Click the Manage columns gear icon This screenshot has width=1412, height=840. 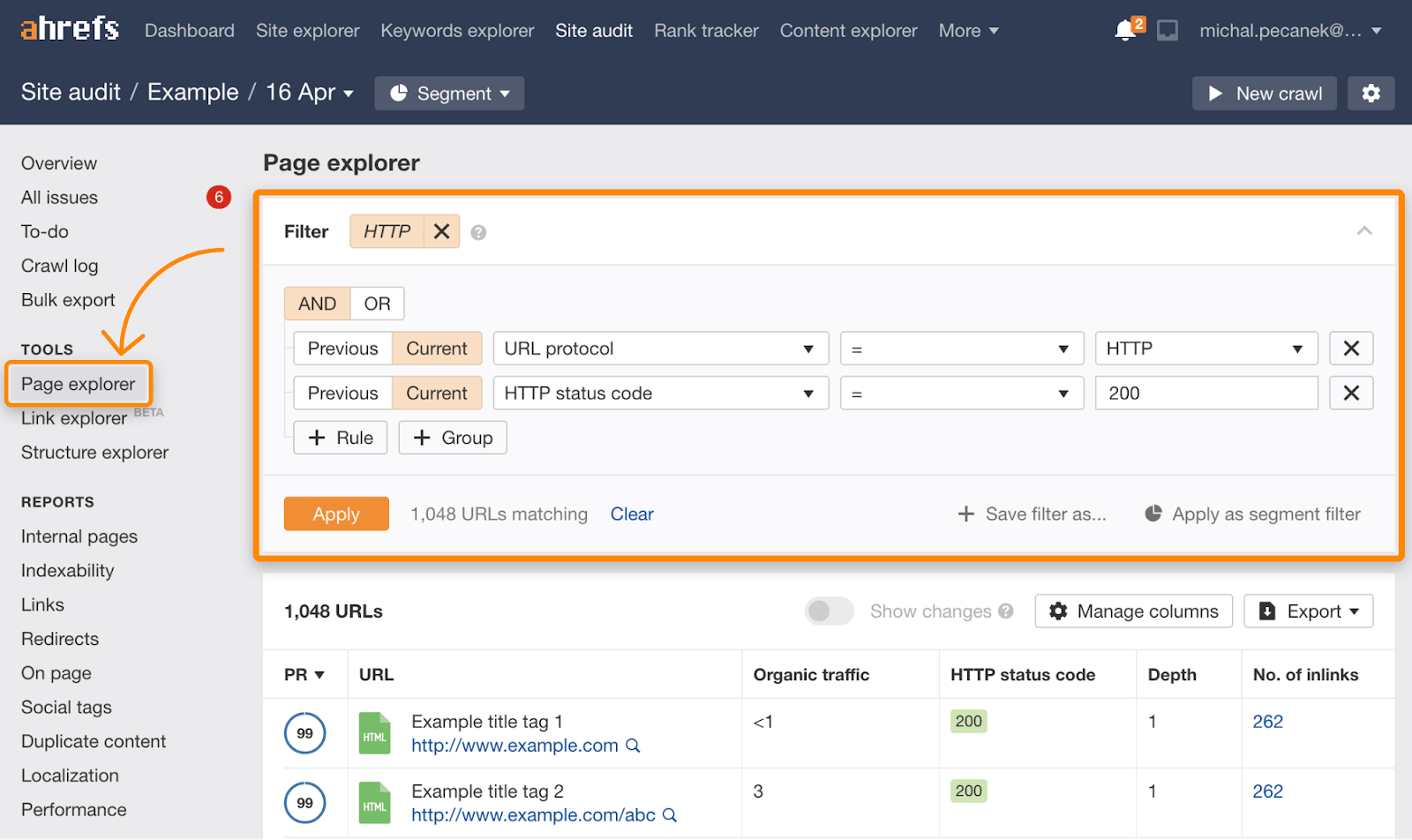pos(1058,611)
